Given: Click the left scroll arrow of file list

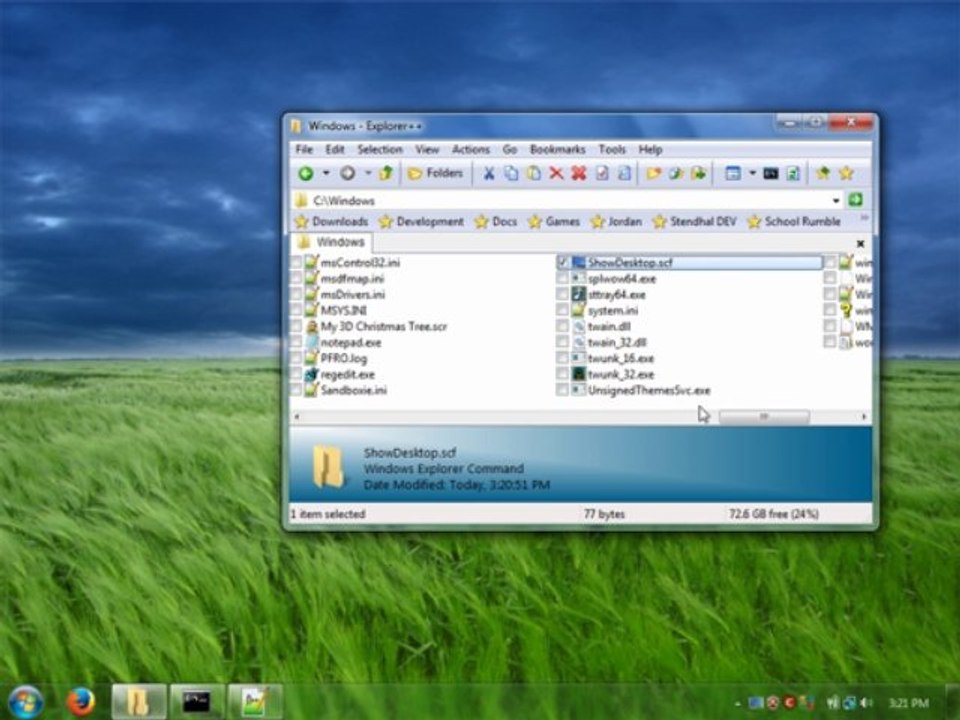Looking at the screenshot, I should pos(297,417).
